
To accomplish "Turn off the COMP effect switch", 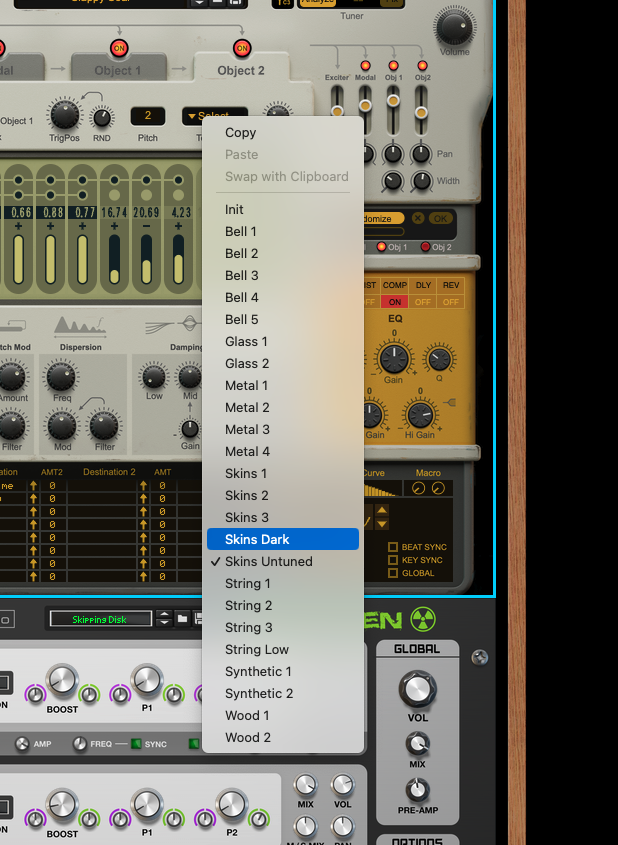I will [x=395, y=302].
